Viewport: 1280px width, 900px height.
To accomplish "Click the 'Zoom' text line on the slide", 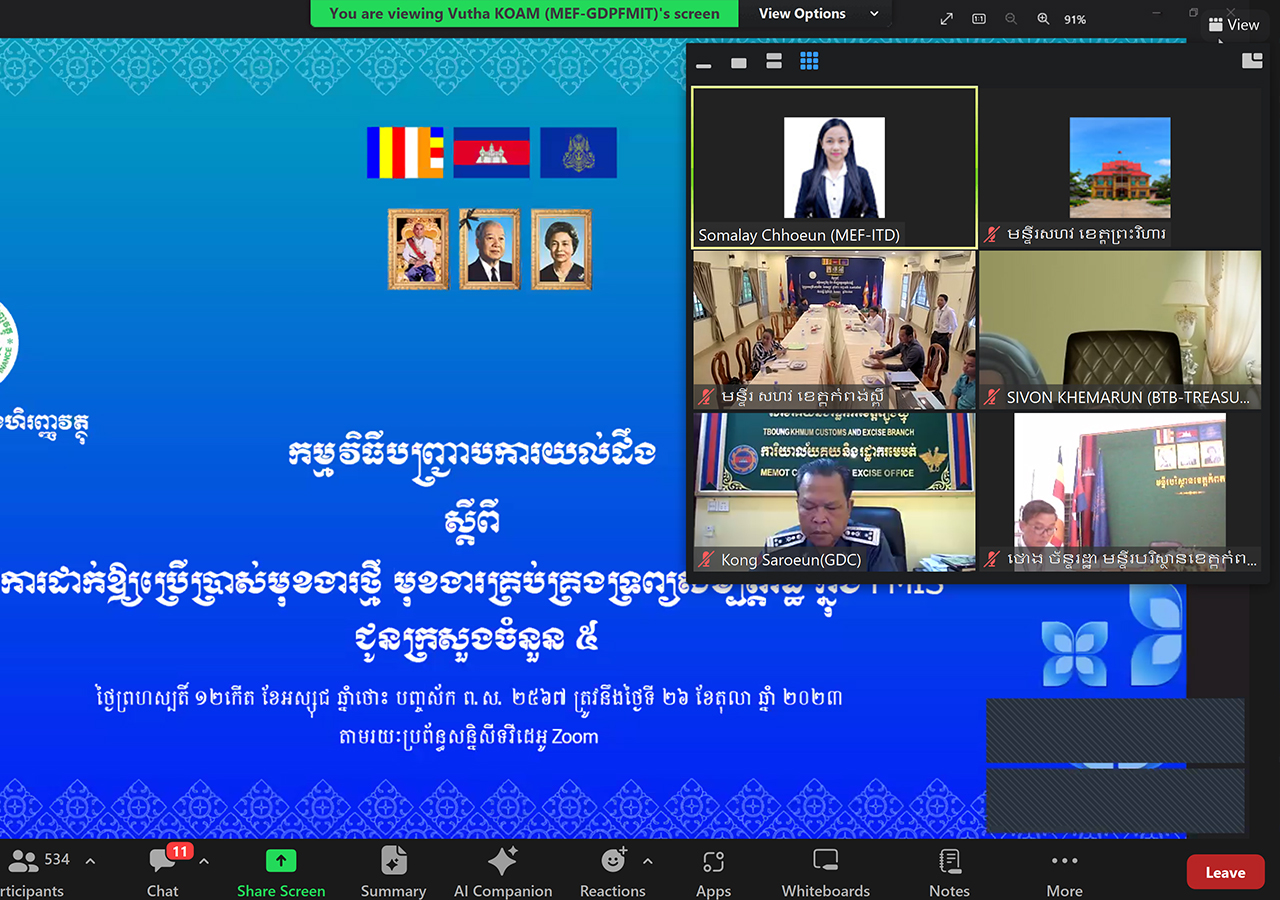I will [x=469, y=737].
